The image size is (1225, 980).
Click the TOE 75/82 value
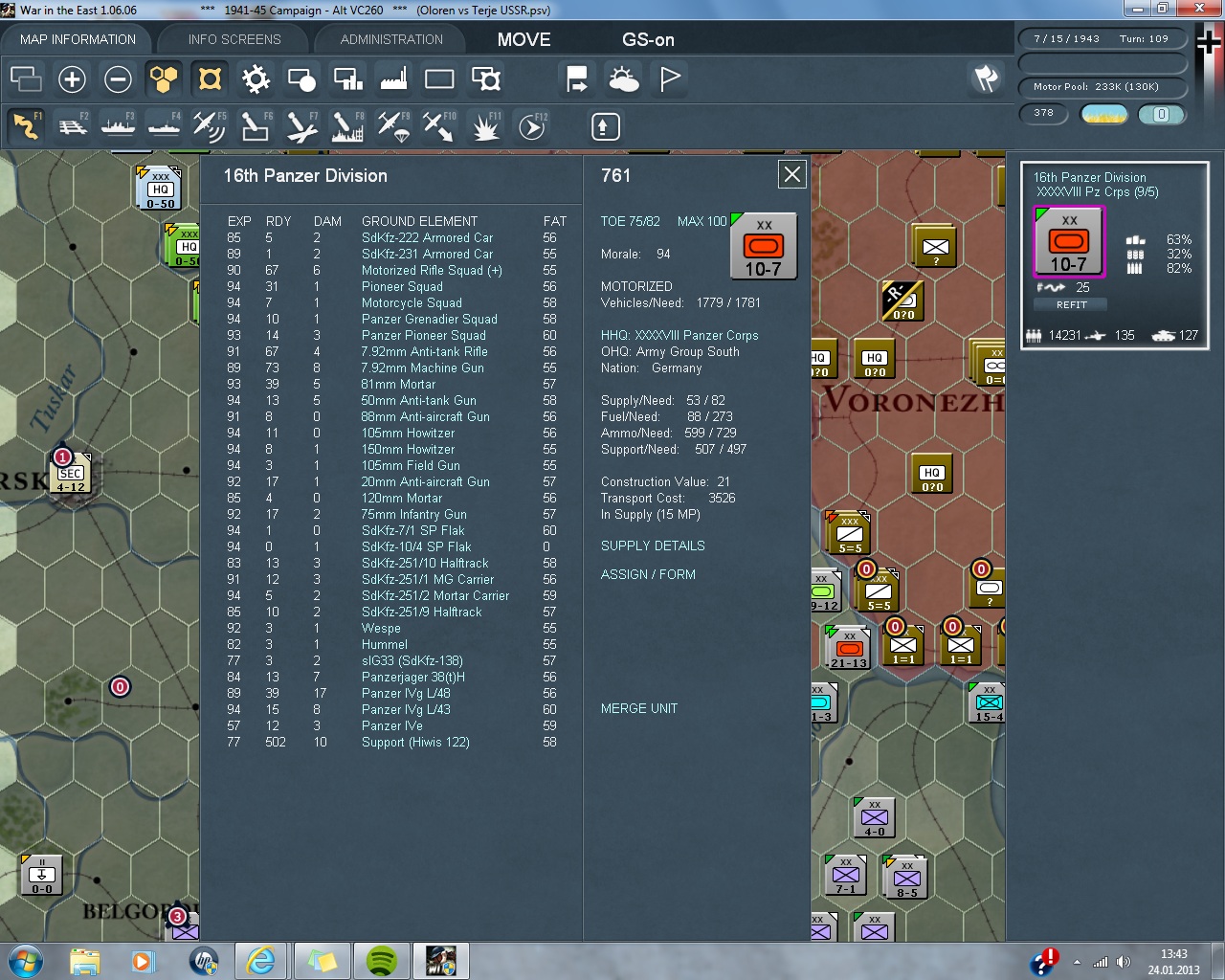(x=630, y=221)
